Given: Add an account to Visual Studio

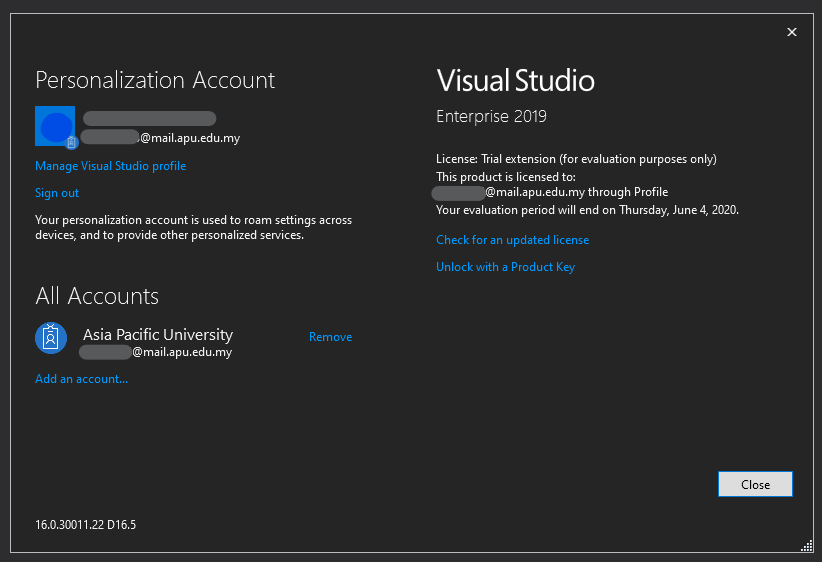Looking at the screenshot, I should [x=81, y=379].
